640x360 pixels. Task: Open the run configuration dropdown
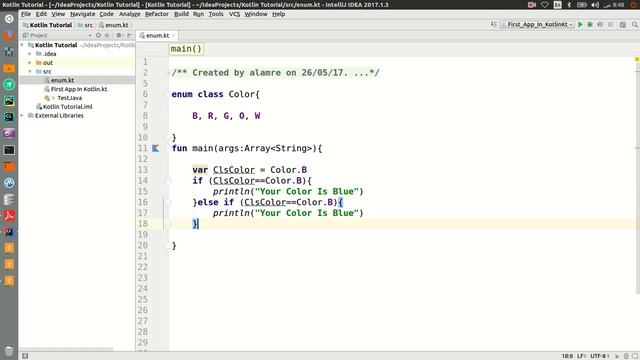[537, 24]
